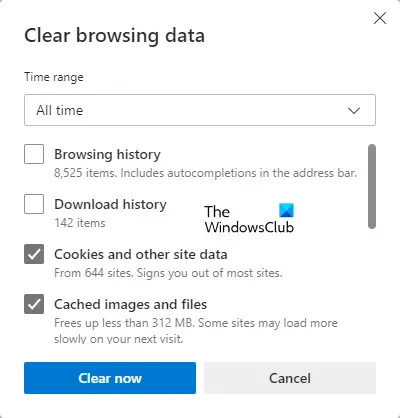Click the 8,525 items description text
Image resolution: width=400 pixels, height=418 pixels.
click(205, 173)
